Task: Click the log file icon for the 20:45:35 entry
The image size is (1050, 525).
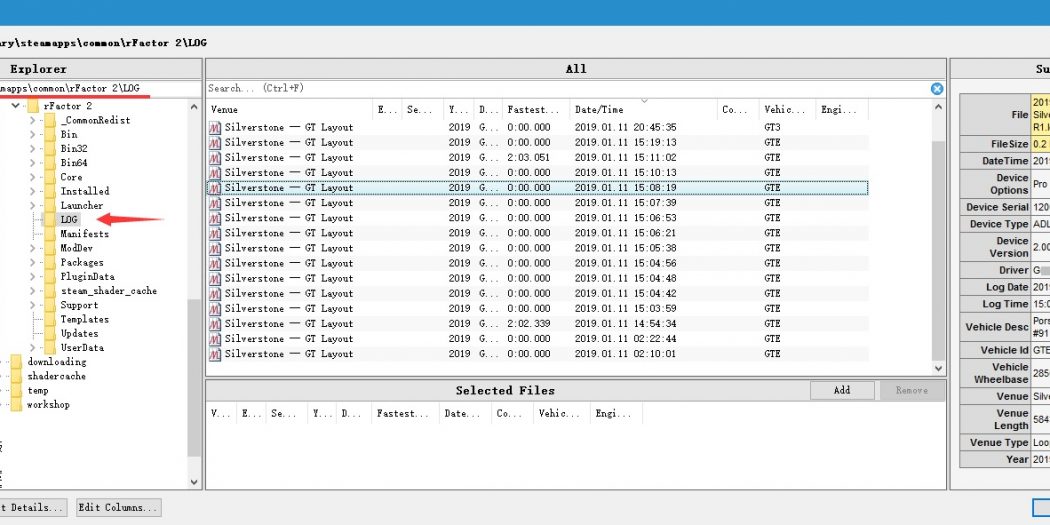Action: pyautogui.click(x=214, y=127)
